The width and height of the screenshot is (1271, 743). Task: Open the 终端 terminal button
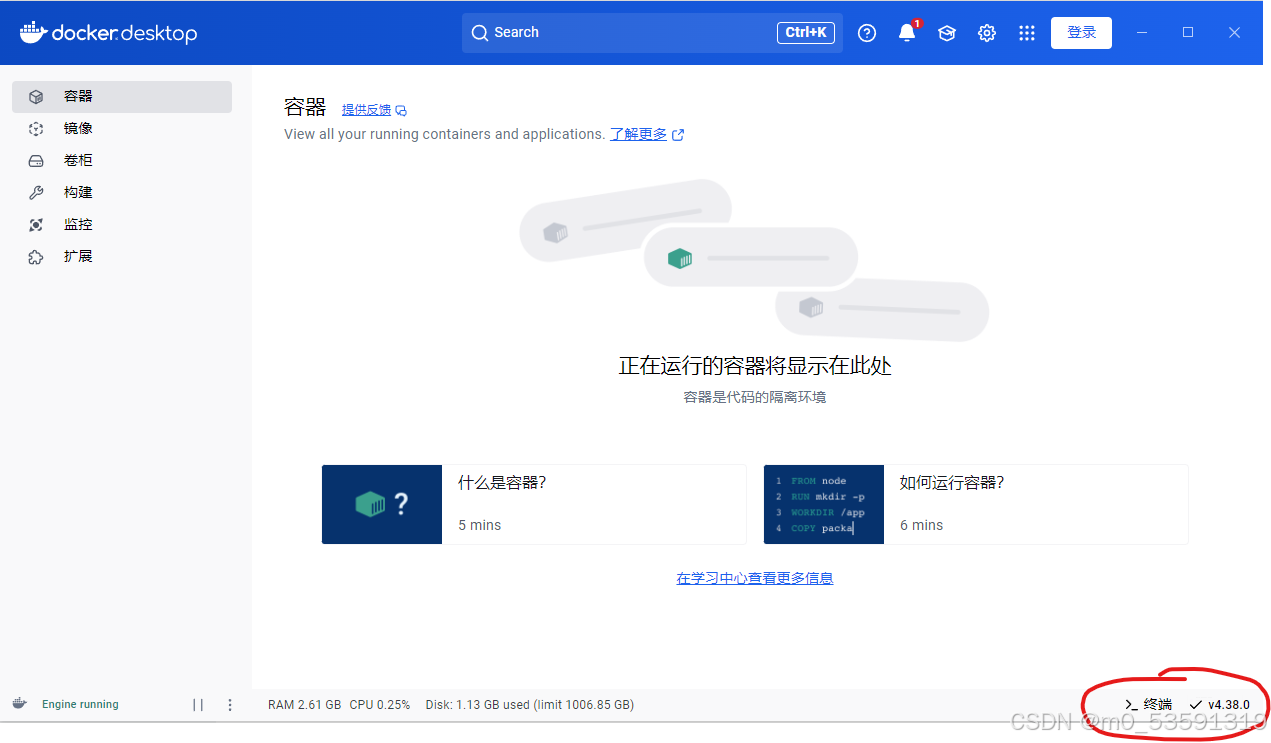[1148, 705]
